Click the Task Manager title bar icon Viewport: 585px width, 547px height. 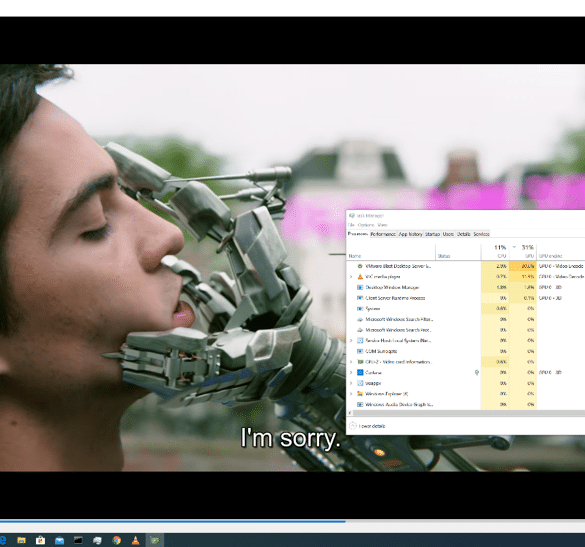351,216
